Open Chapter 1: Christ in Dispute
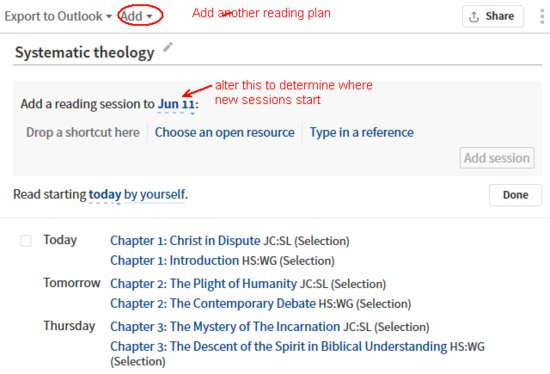The width and height of the screenshot is (550, 374). click(x=185, y=241)
